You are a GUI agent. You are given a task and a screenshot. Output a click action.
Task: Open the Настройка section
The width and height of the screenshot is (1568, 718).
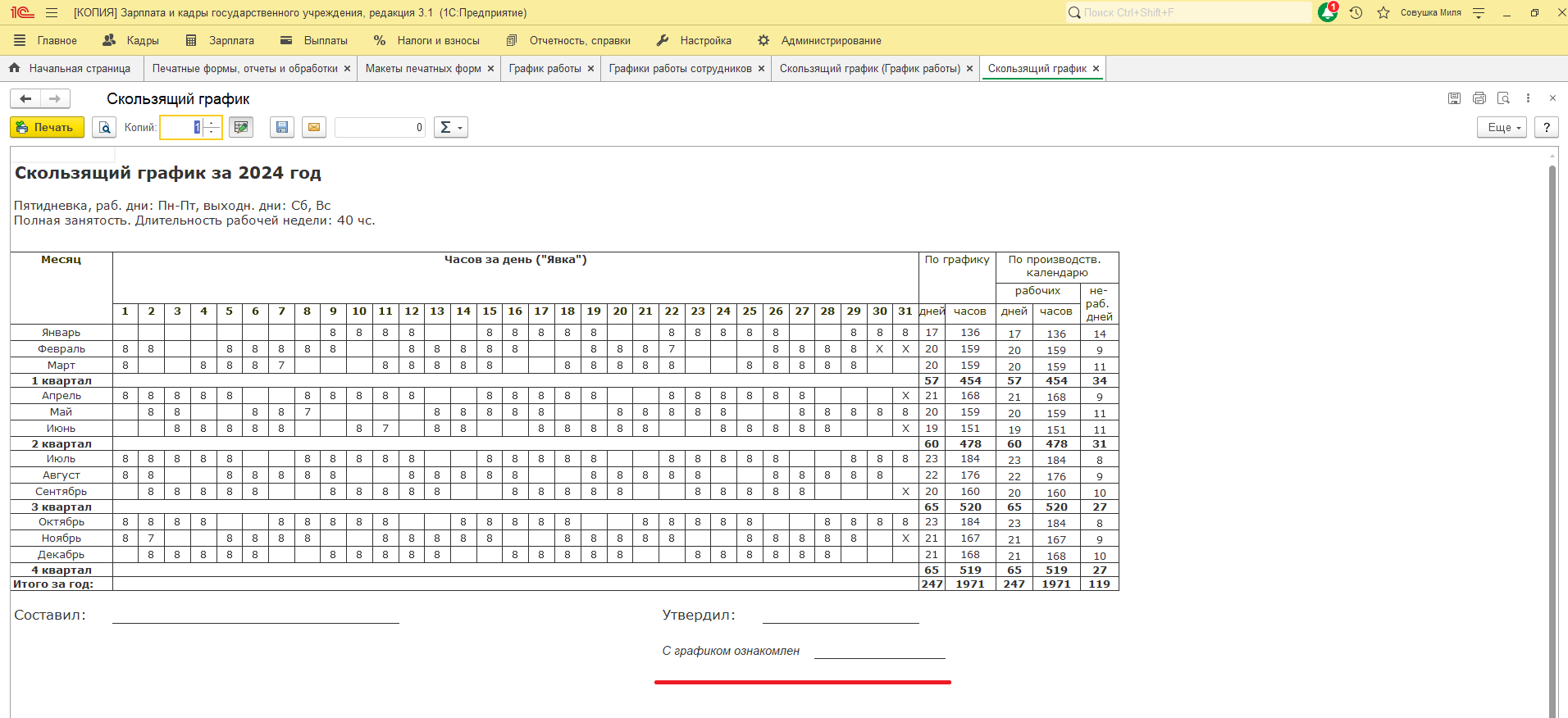[694, 40]
